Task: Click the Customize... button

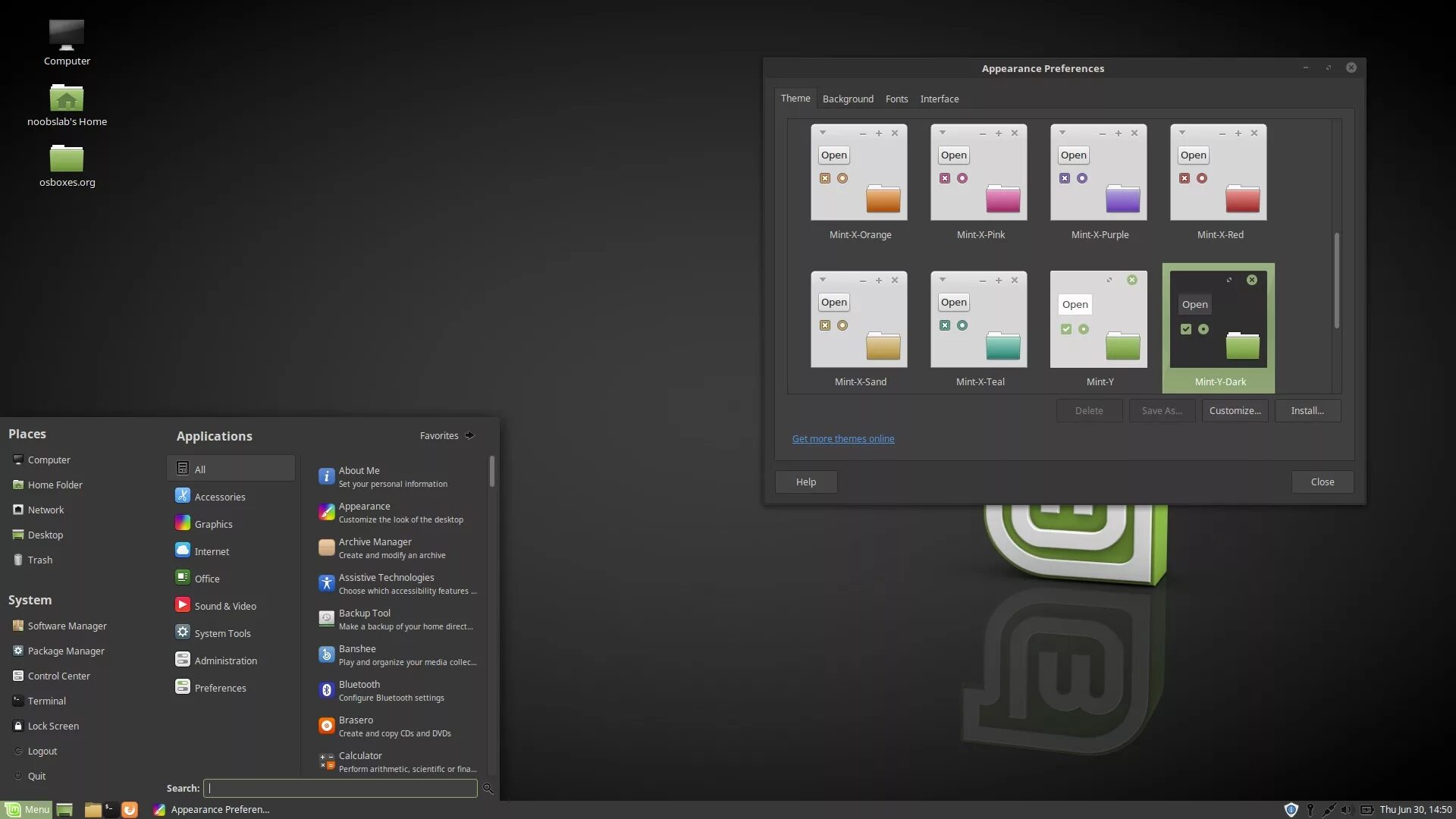Action: point(1235,410)
